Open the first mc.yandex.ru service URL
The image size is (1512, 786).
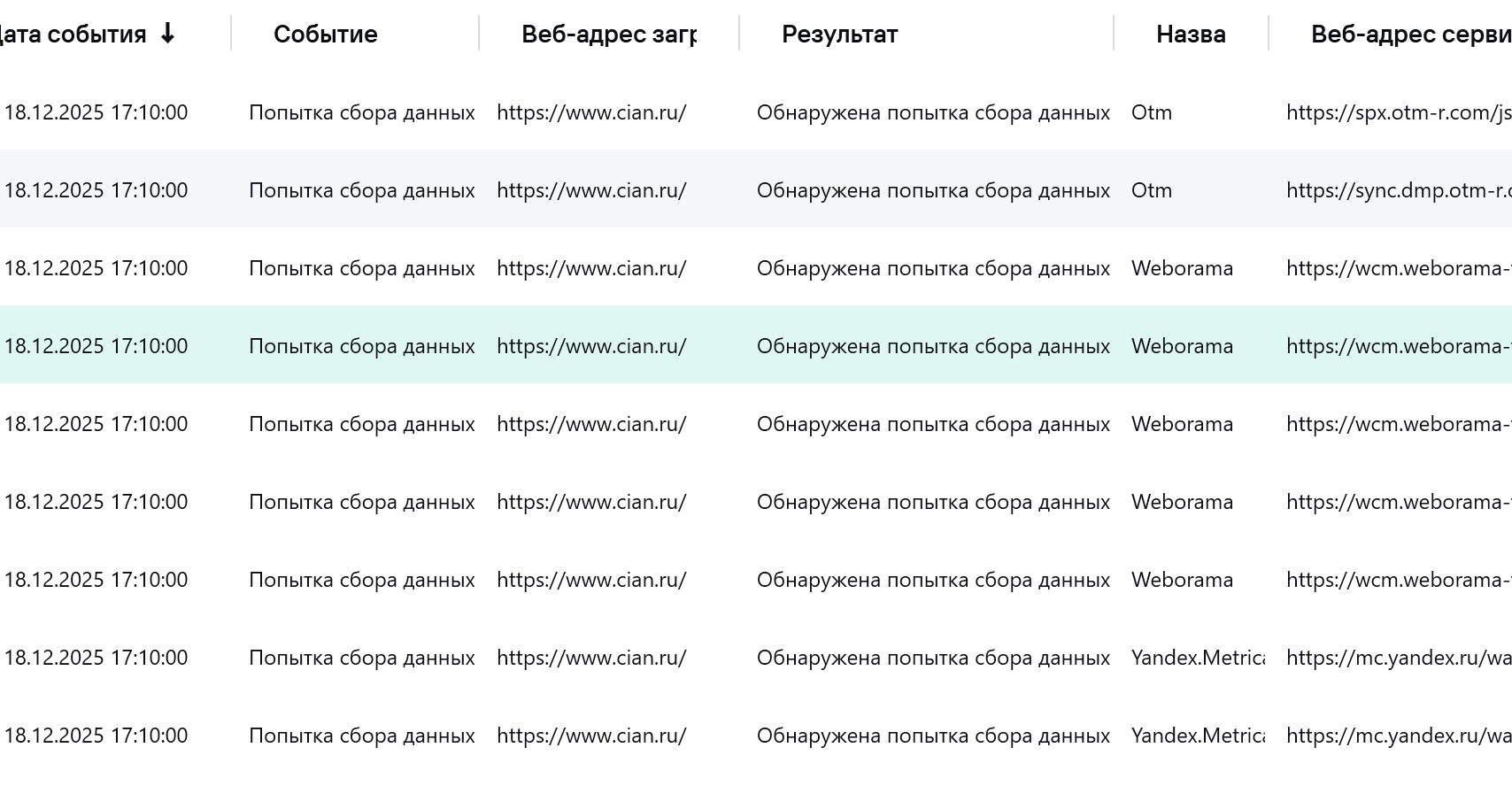pyautogui.click(x=1398, y=658)
